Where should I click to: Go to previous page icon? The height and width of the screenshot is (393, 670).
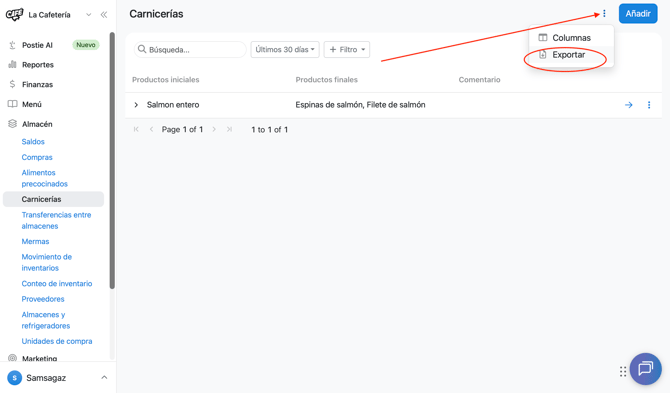[151, 129]
